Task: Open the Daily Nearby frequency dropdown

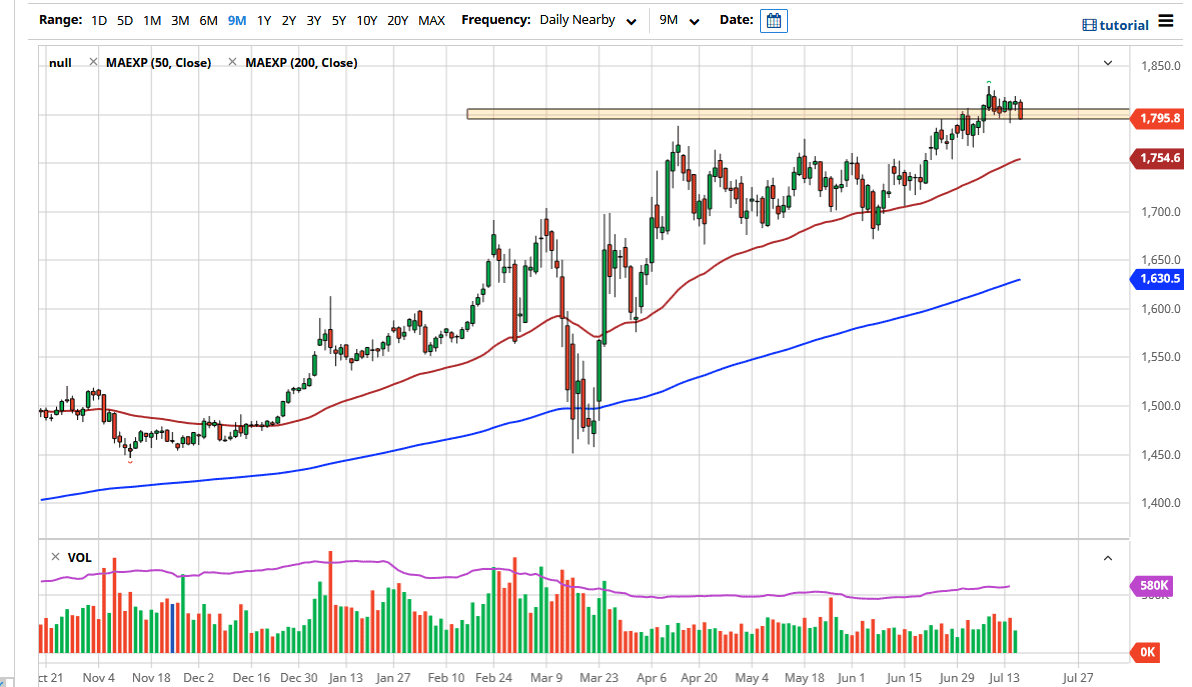Action: point(588,21)
